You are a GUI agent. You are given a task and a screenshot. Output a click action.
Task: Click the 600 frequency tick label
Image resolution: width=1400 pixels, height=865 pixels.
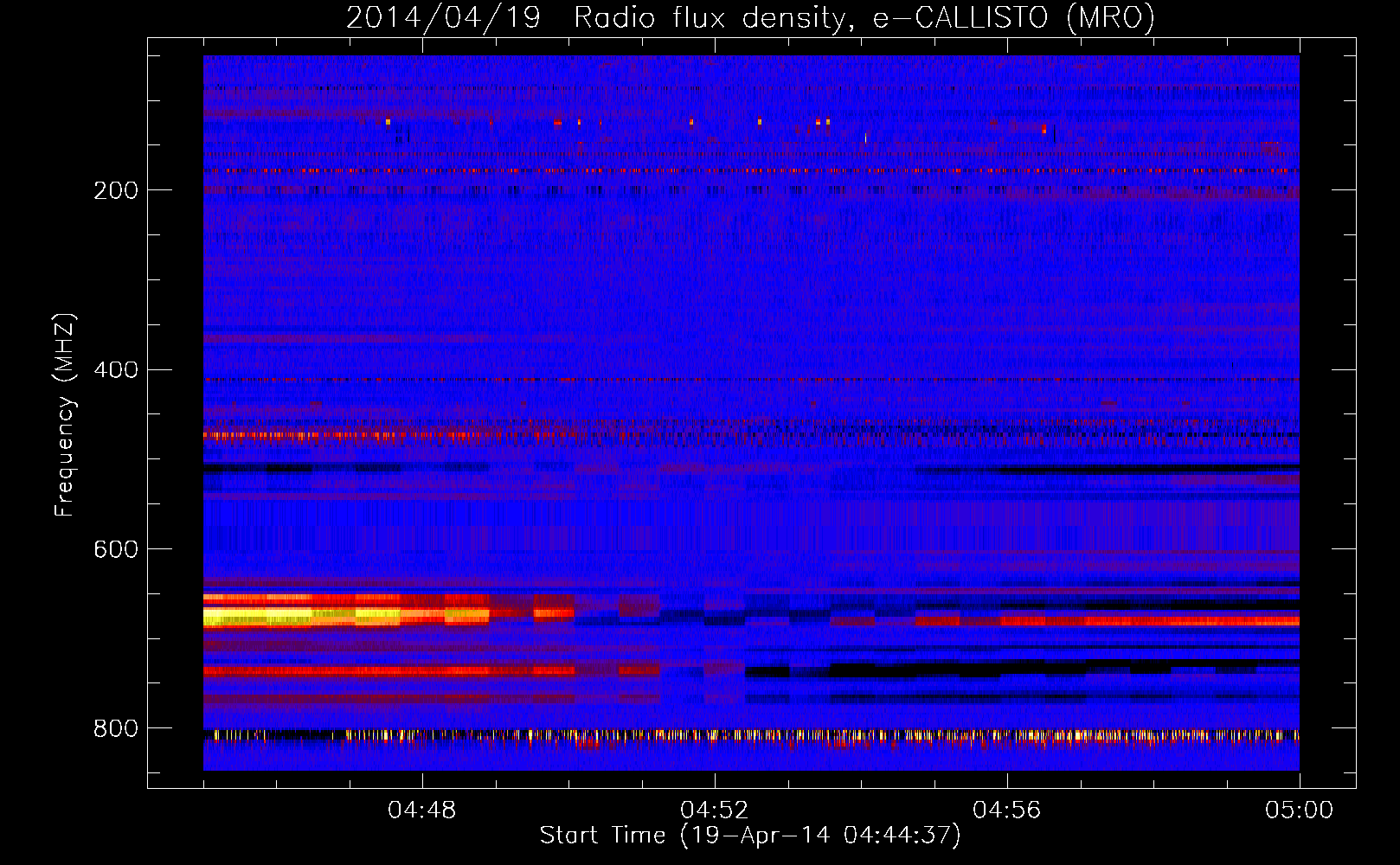coord(116,550)
